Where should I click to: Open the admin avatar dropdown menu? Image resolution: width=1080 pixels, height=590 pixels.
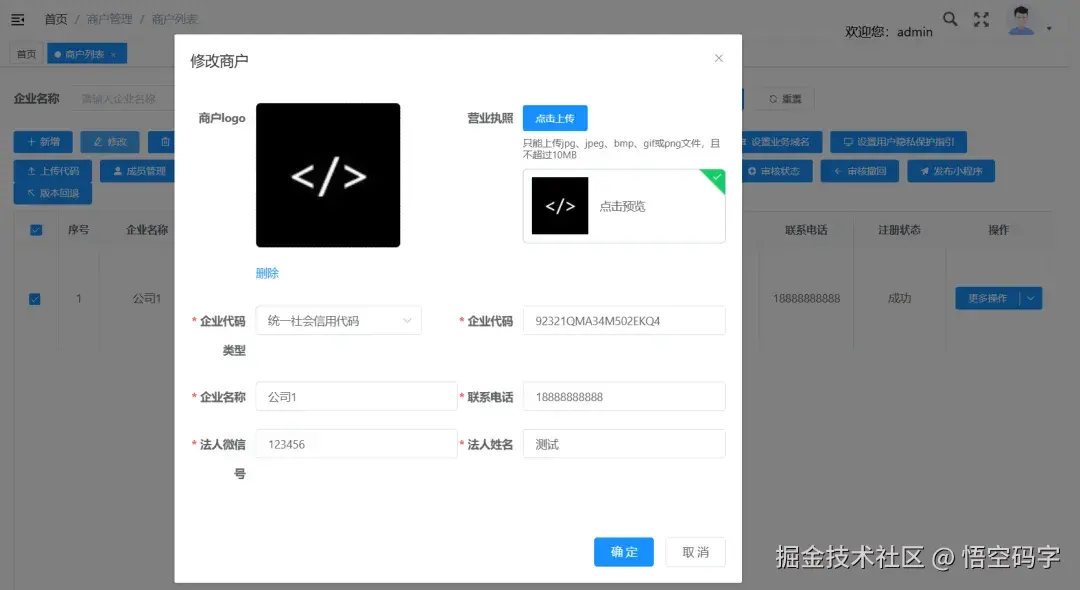coord(1021,19)
